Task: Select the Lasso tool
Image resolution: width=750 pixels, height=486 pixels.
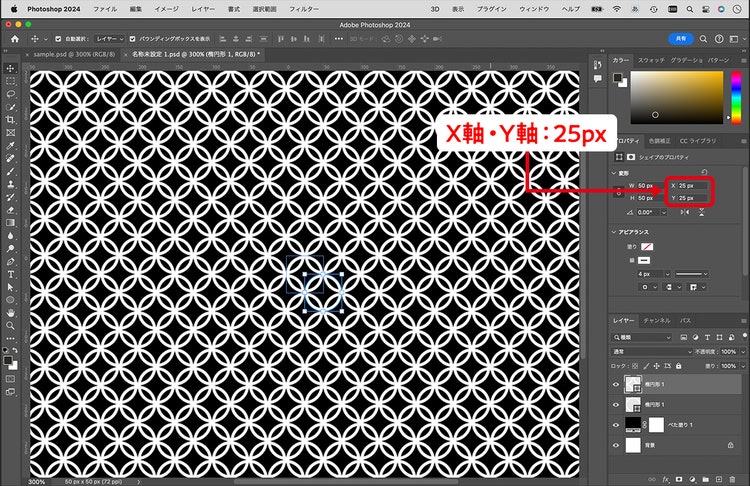Action: coord(10,94)
